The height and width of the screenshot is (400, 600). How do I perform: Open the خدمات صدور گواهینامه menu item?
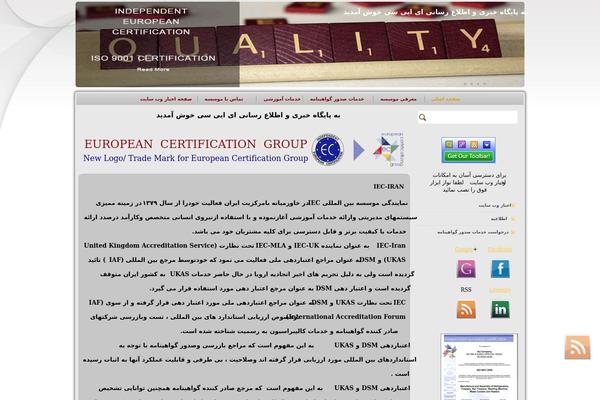[x=337, y=99]
